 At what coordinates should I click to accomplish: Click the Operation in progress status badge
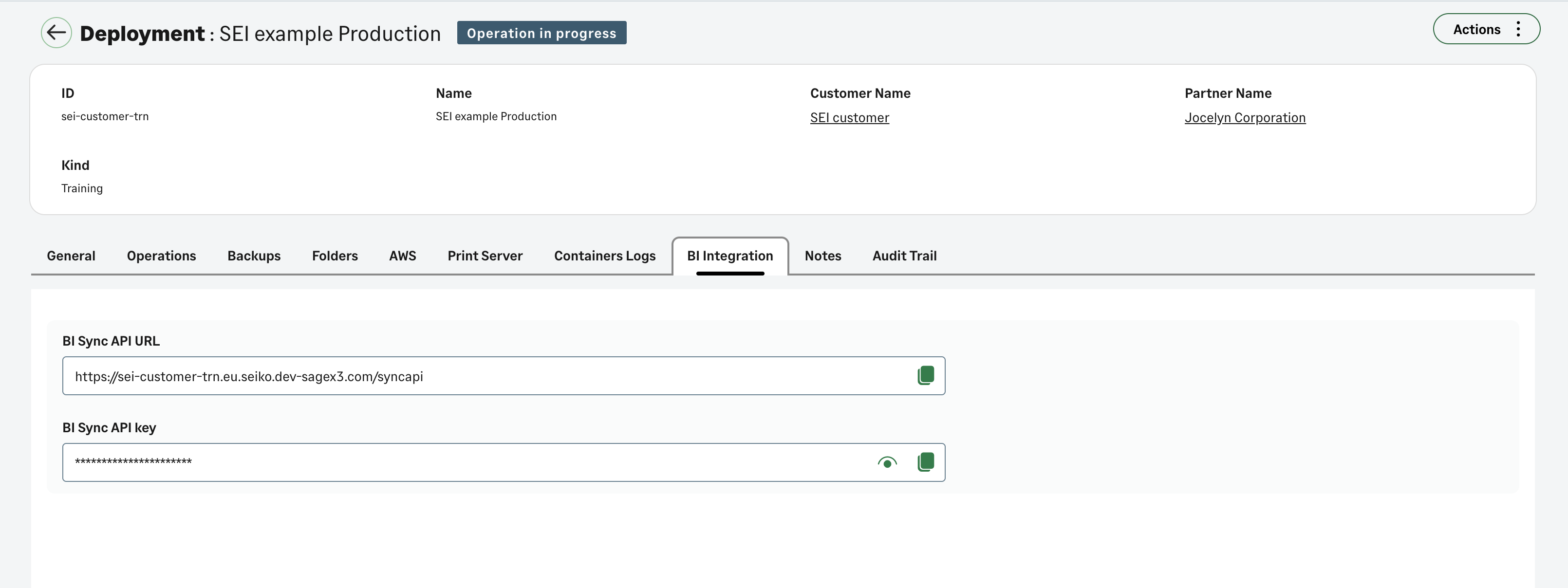pyautogui.click(x=541, y=33)
